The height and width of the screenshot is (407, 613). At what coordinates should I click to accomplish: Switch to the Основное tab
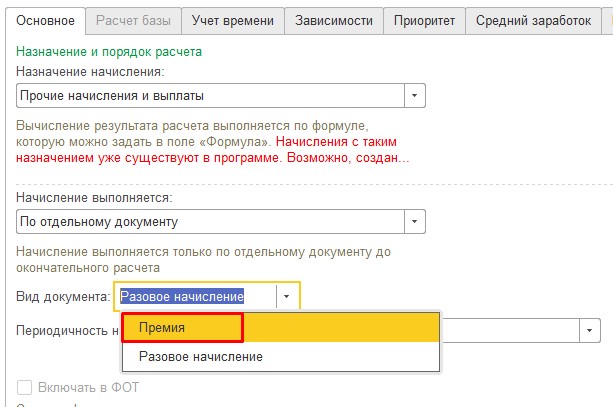[x=45, y=21]
